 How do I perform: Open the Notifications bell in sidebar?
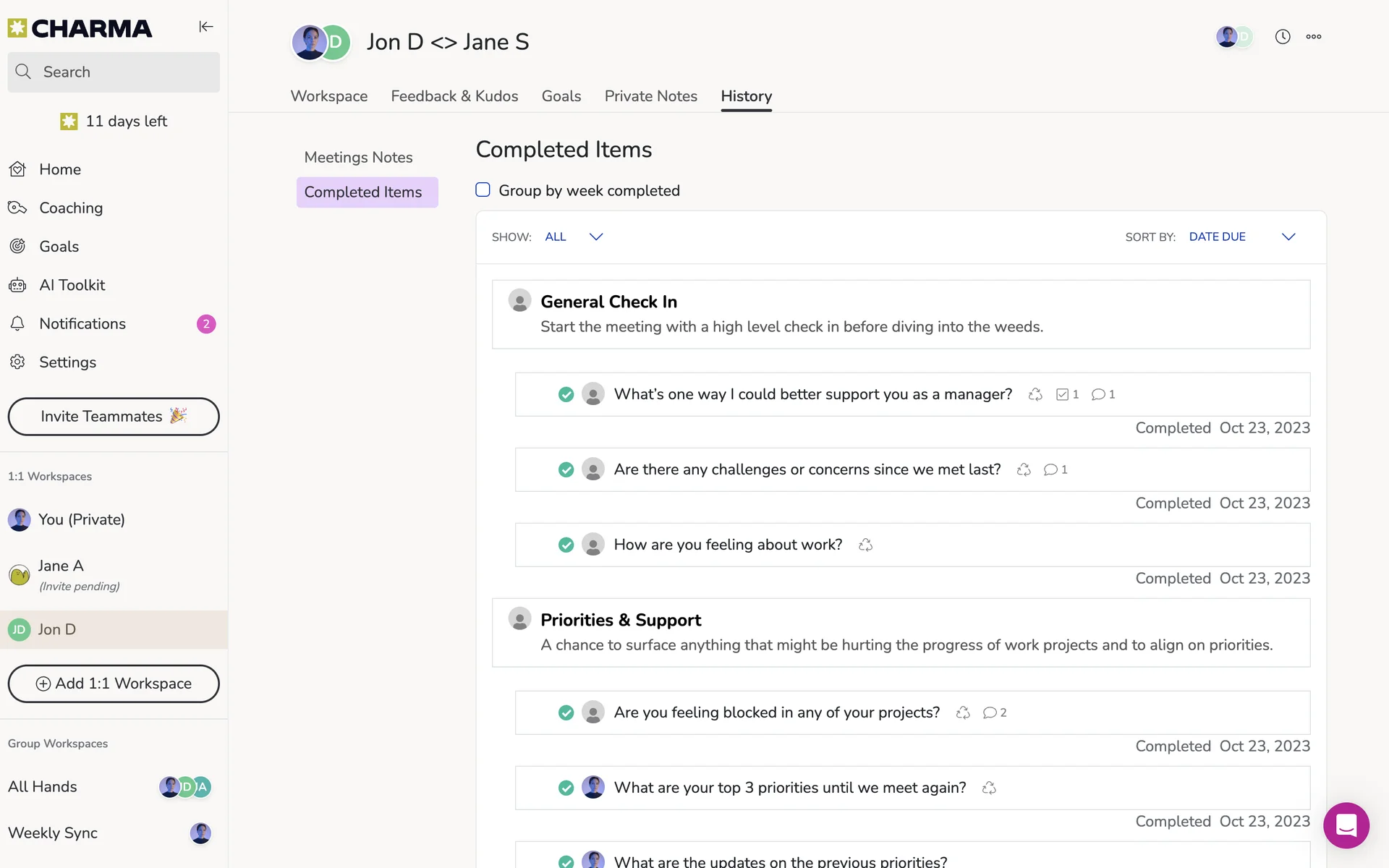pos(82,324)
